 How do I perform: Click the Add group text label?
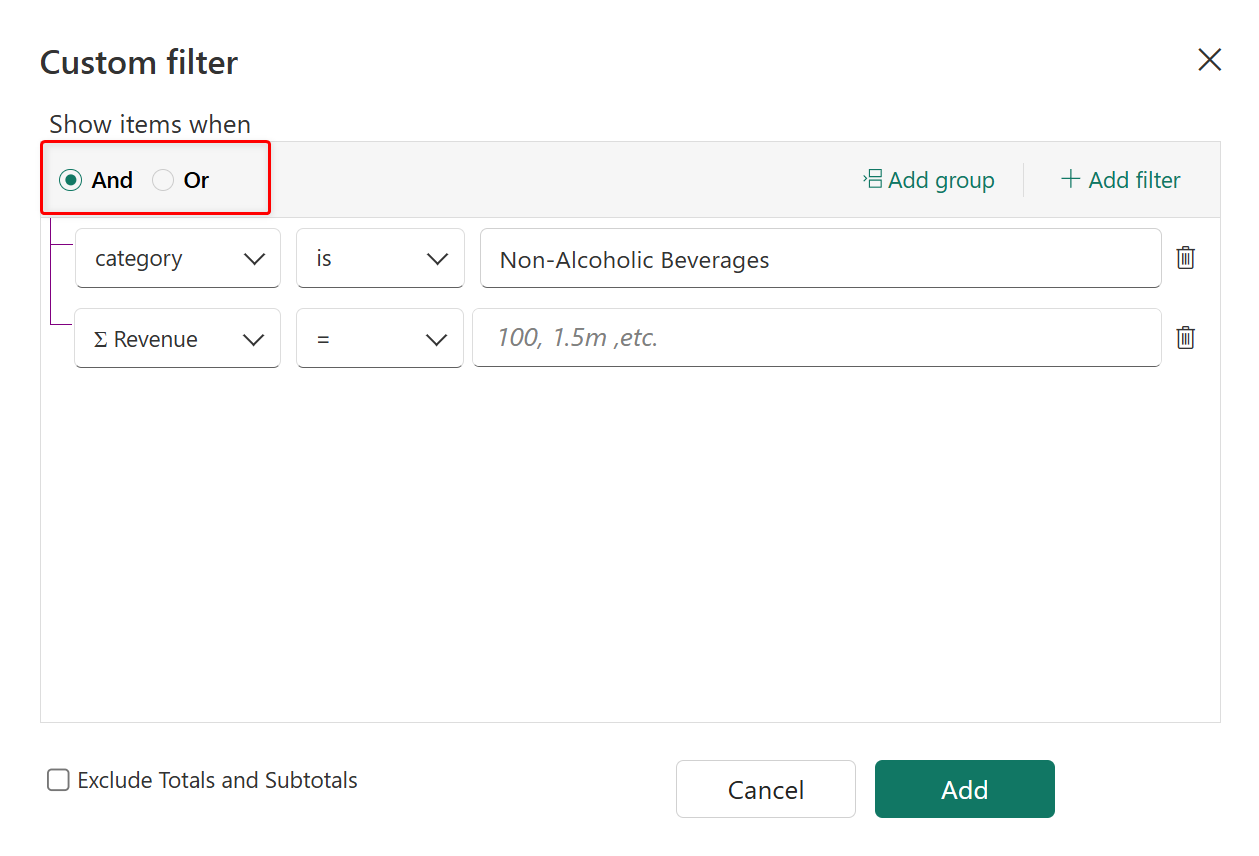coord(941,180)
